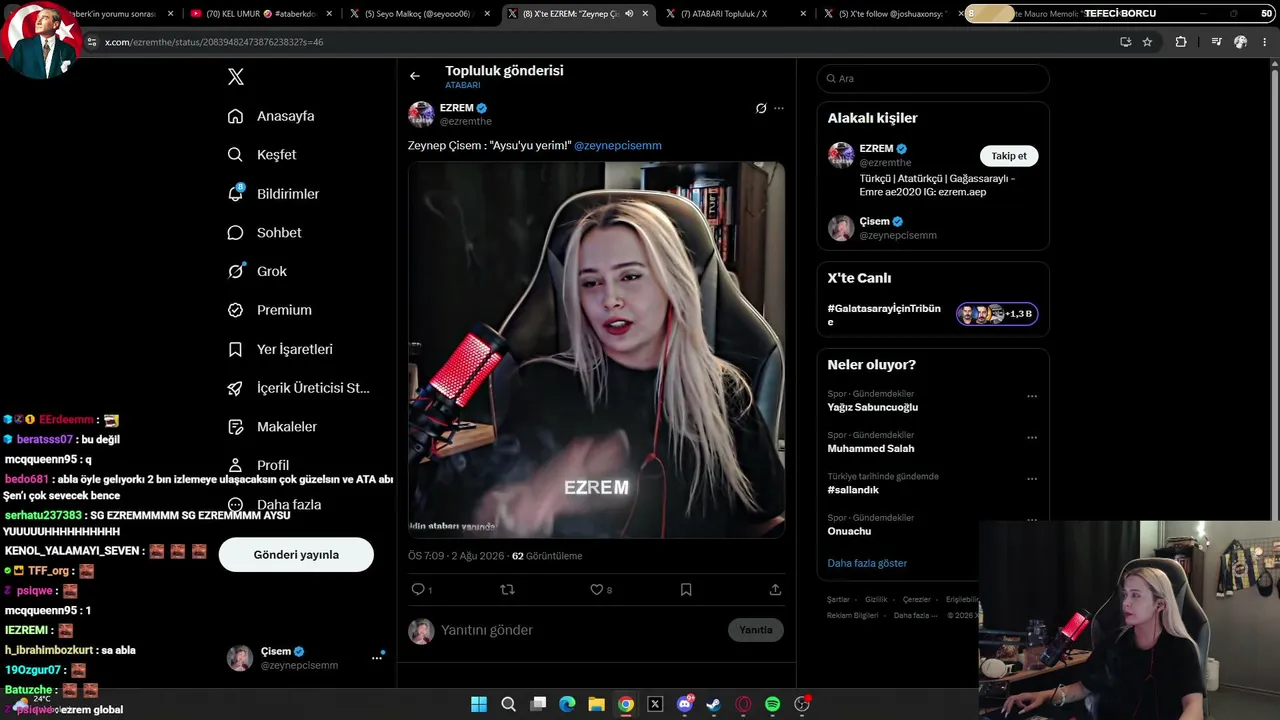Reply to the post via comment icon

point(419,590)
